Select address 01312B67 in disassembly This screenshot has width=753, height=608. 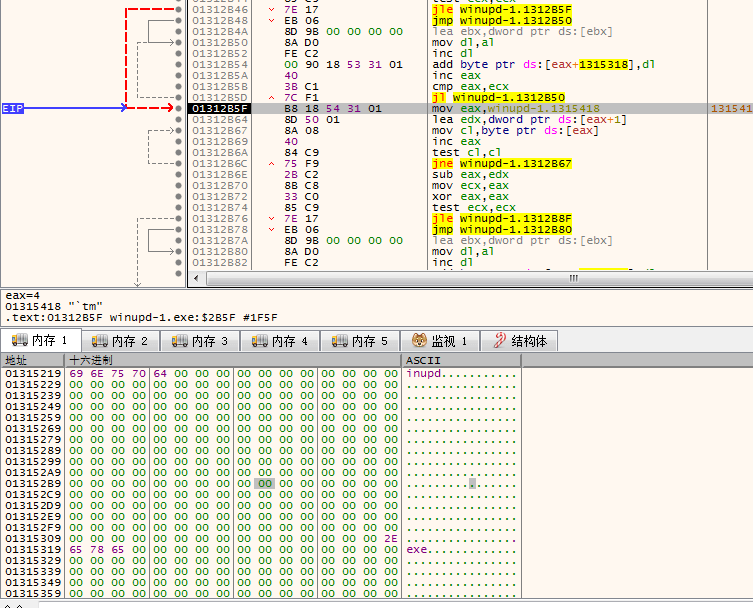220,131
